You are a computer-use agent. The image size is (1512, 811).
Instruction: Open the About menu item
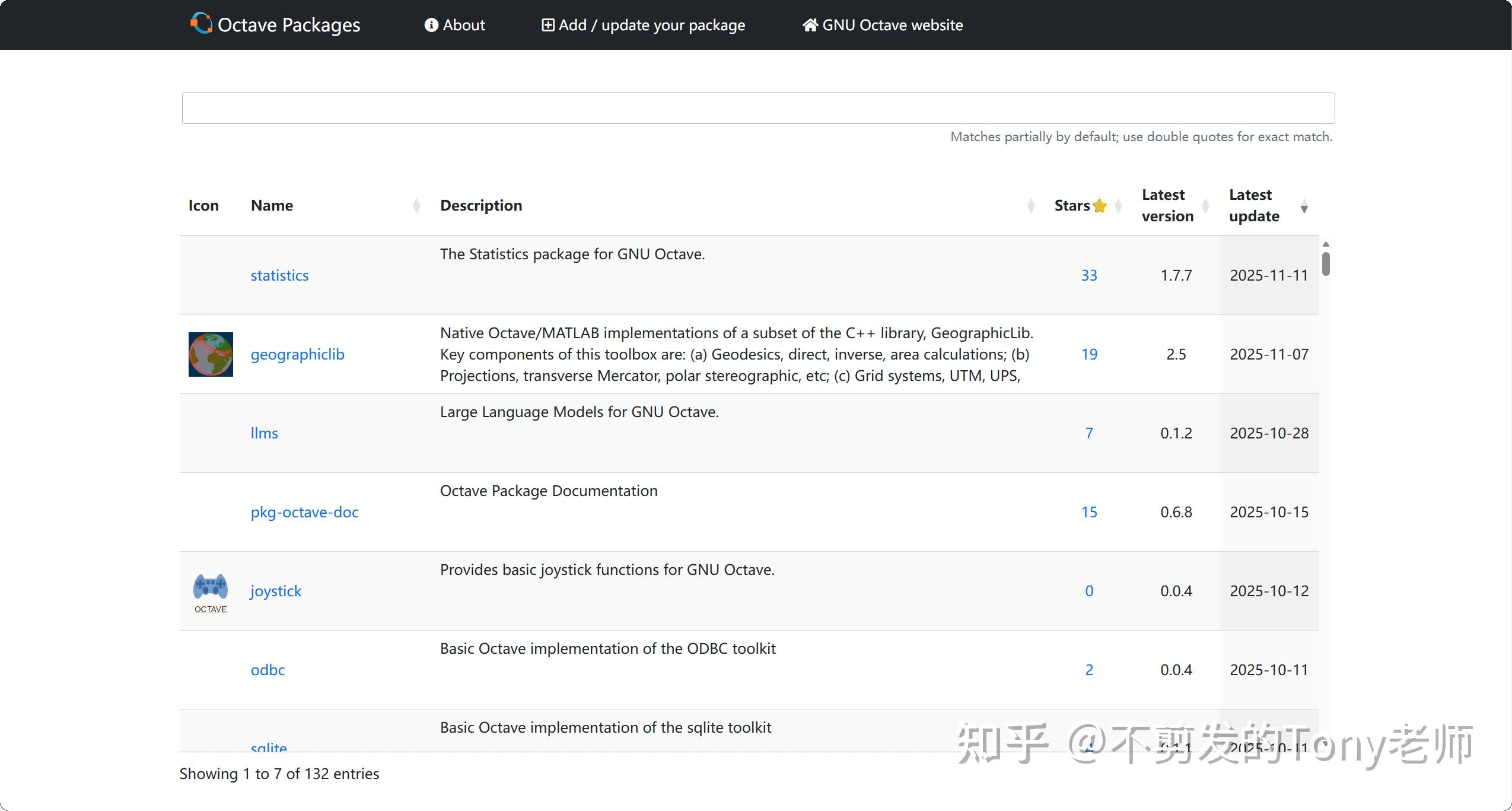point(454,25)
